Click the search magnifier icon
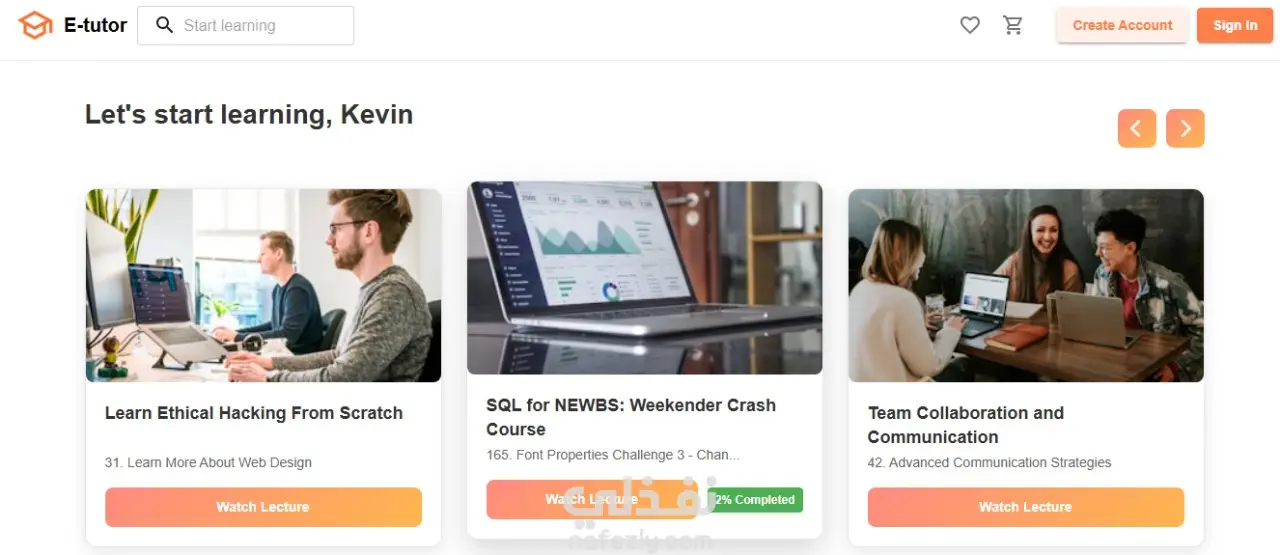 tap(165, 25)
